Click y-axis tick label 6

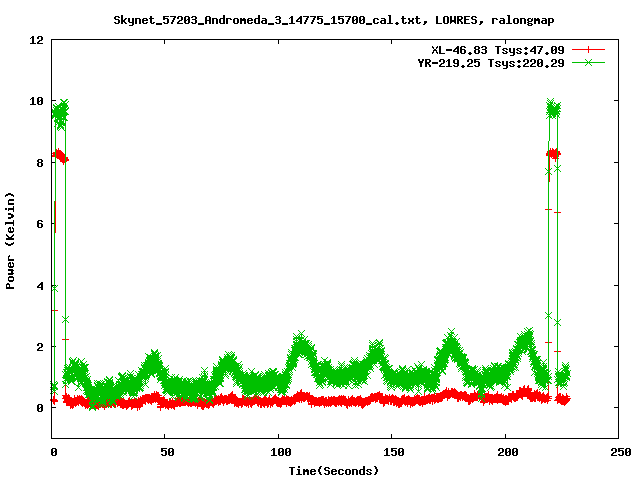click(40, 224)
